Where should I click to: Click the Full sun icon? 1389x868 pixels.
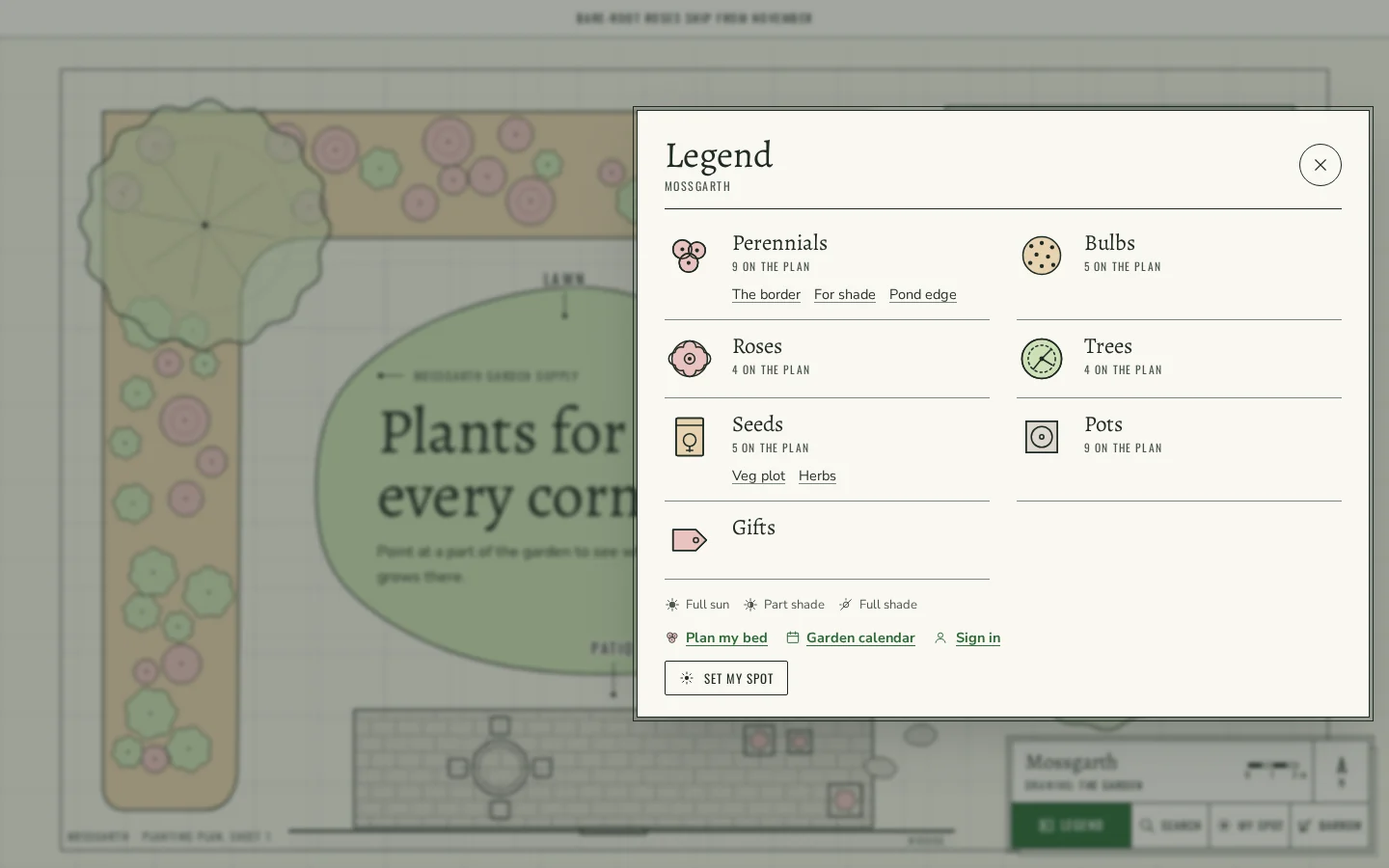(672, 605)
